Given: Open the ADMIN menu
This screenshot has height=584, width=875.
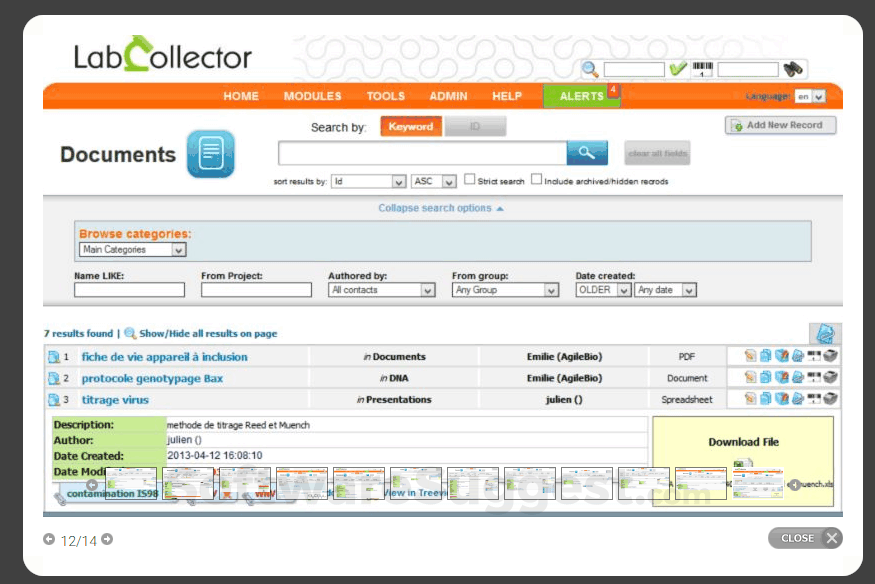Looking at the screenshot, I should 448,96.
